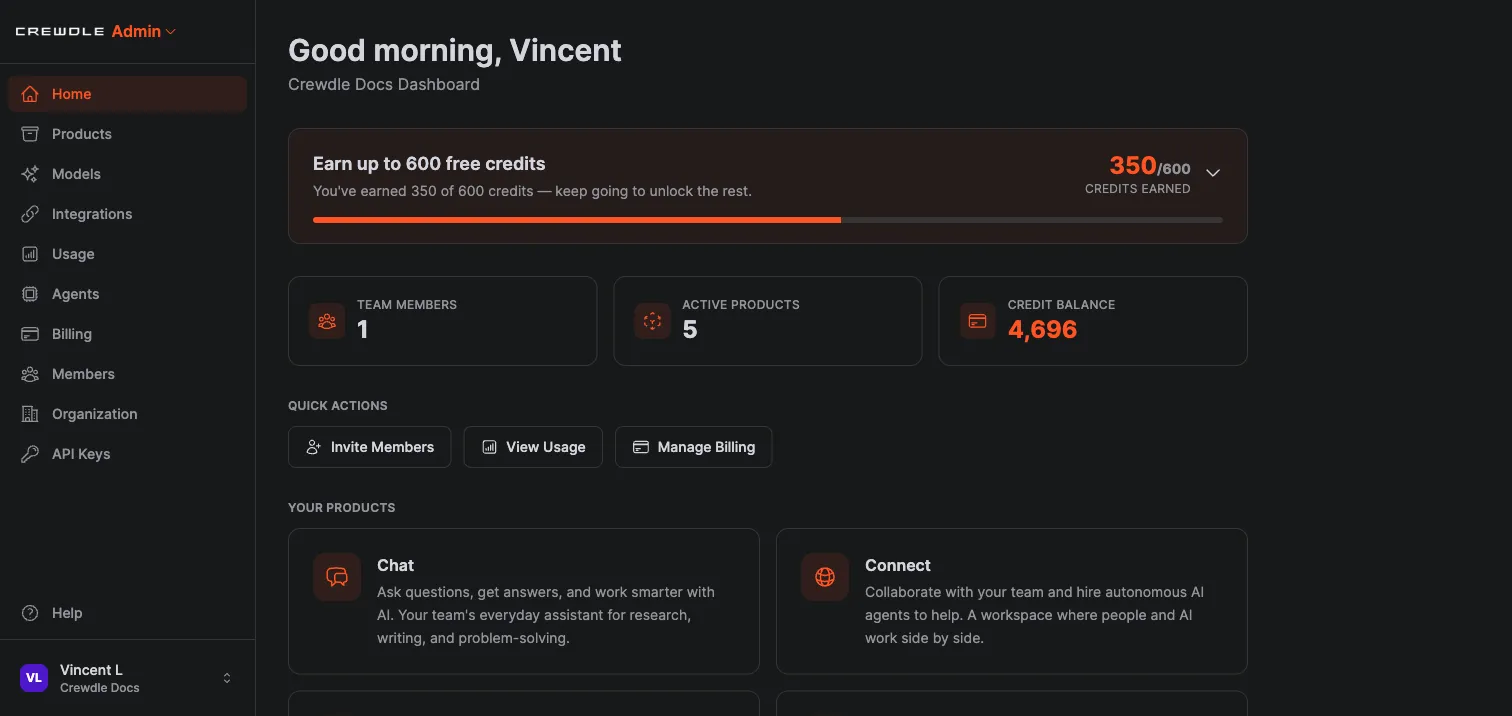Go to Billing in the sidebar
The height and width of the screenshot is (716, 1512).
[x=127, y=334]
